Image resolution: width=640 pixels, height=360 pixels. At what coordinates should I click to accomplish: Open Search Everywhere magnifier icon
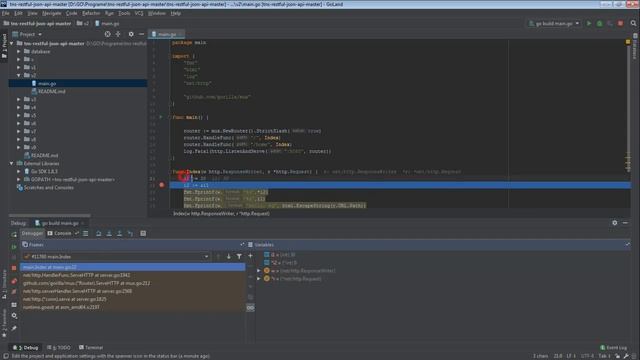tap(633, 24)
